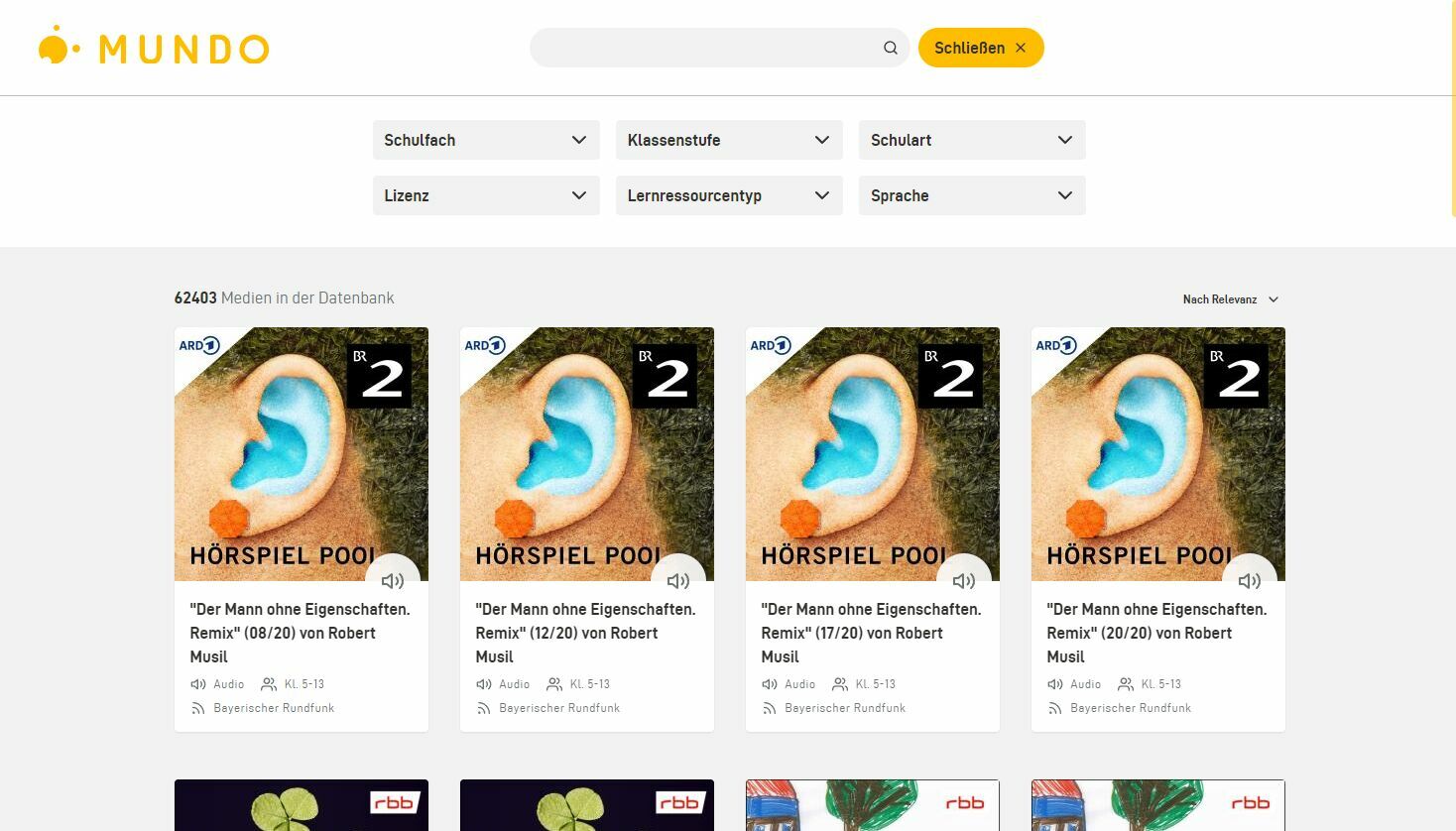
Task: Click source feed icon under Remix (17/20)
Action: pyautogui.click(x=770, y=708)
